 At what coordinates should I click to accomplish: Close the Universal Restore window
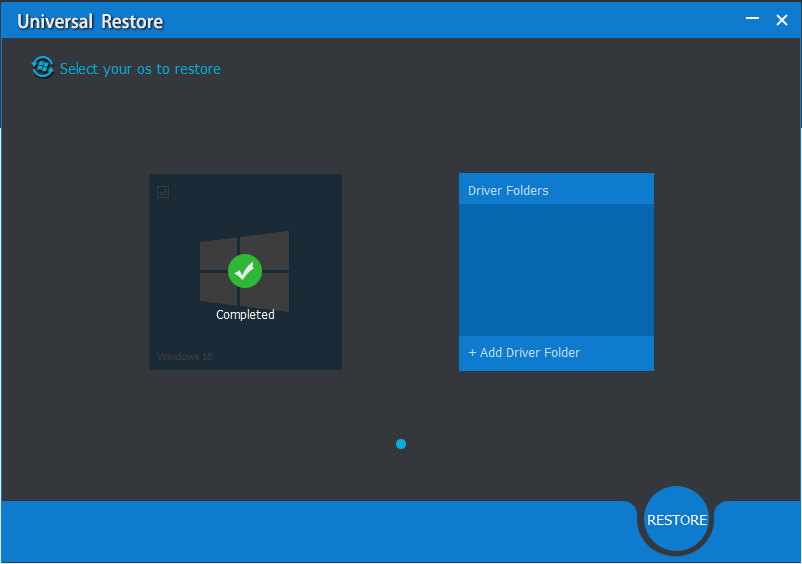[782, 19]
